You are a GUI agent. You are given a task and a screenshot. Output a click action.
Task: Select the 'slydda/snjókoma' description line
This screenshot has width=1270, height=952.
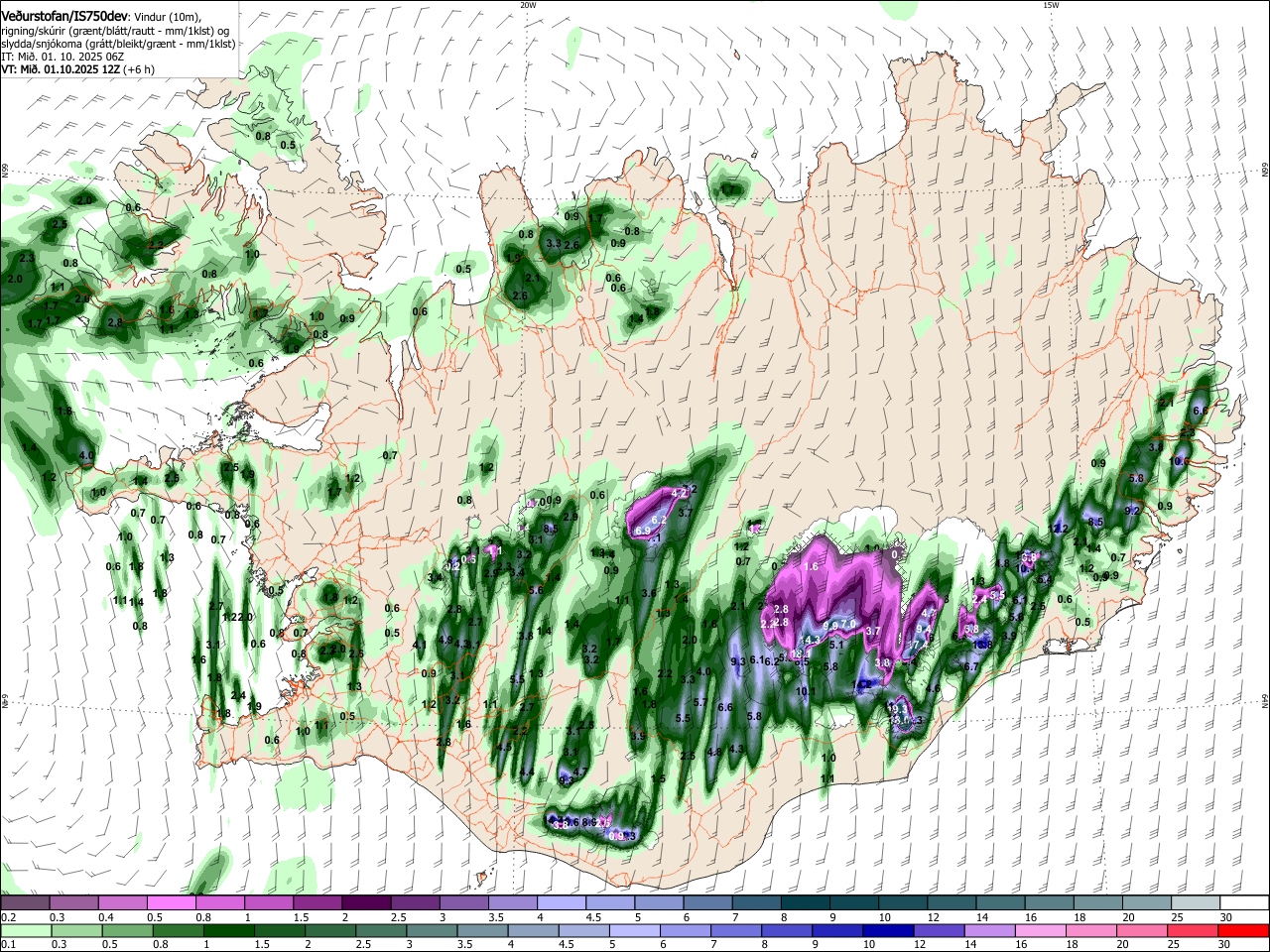[118, 44]
